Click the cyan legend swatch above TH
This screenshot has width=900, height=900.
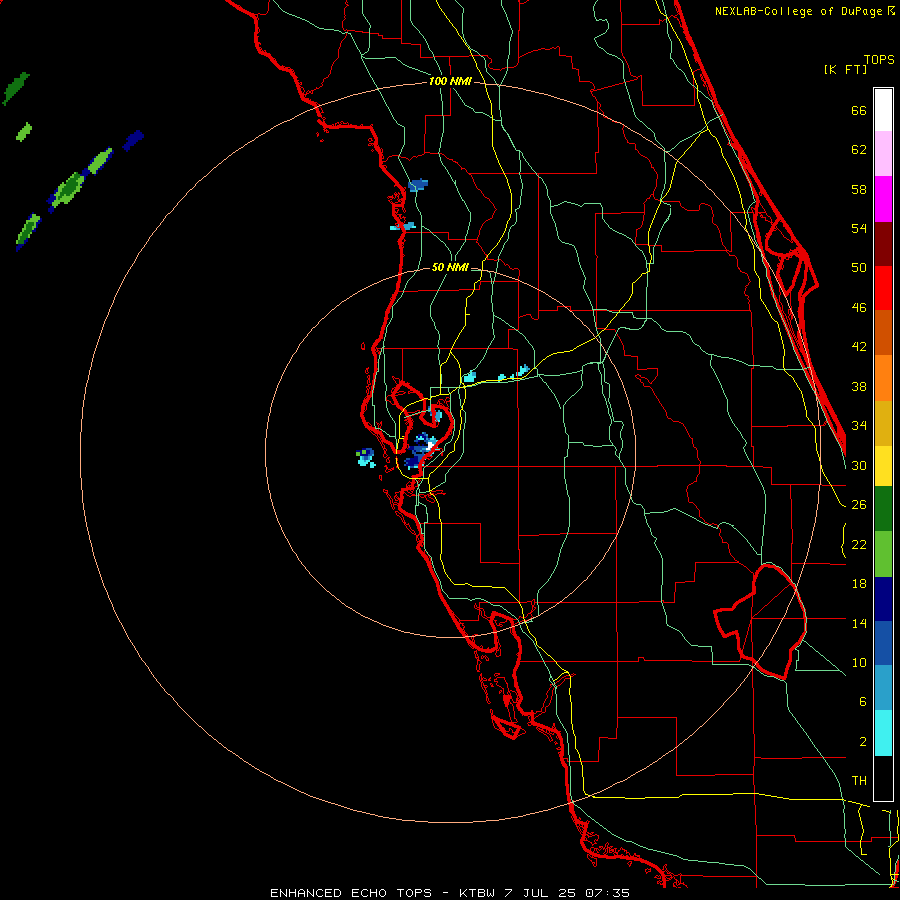(x=883, y=733)
